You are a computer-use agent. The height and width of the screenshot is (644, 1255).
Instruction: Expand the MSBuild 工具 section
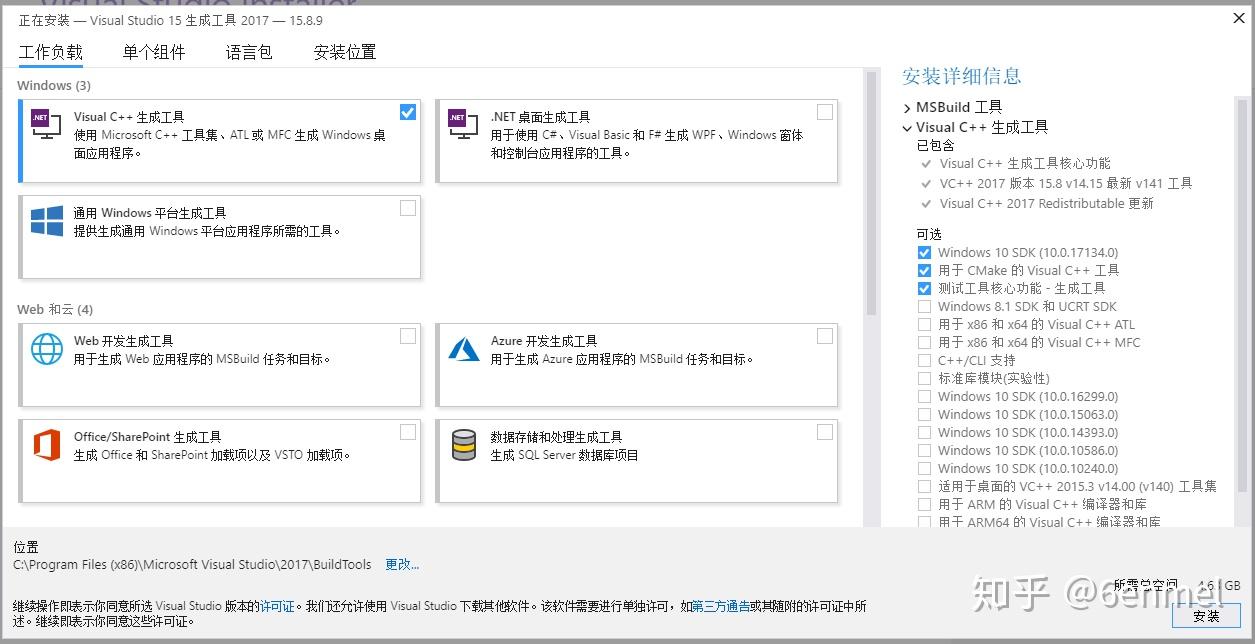click(x=907, y=107)
